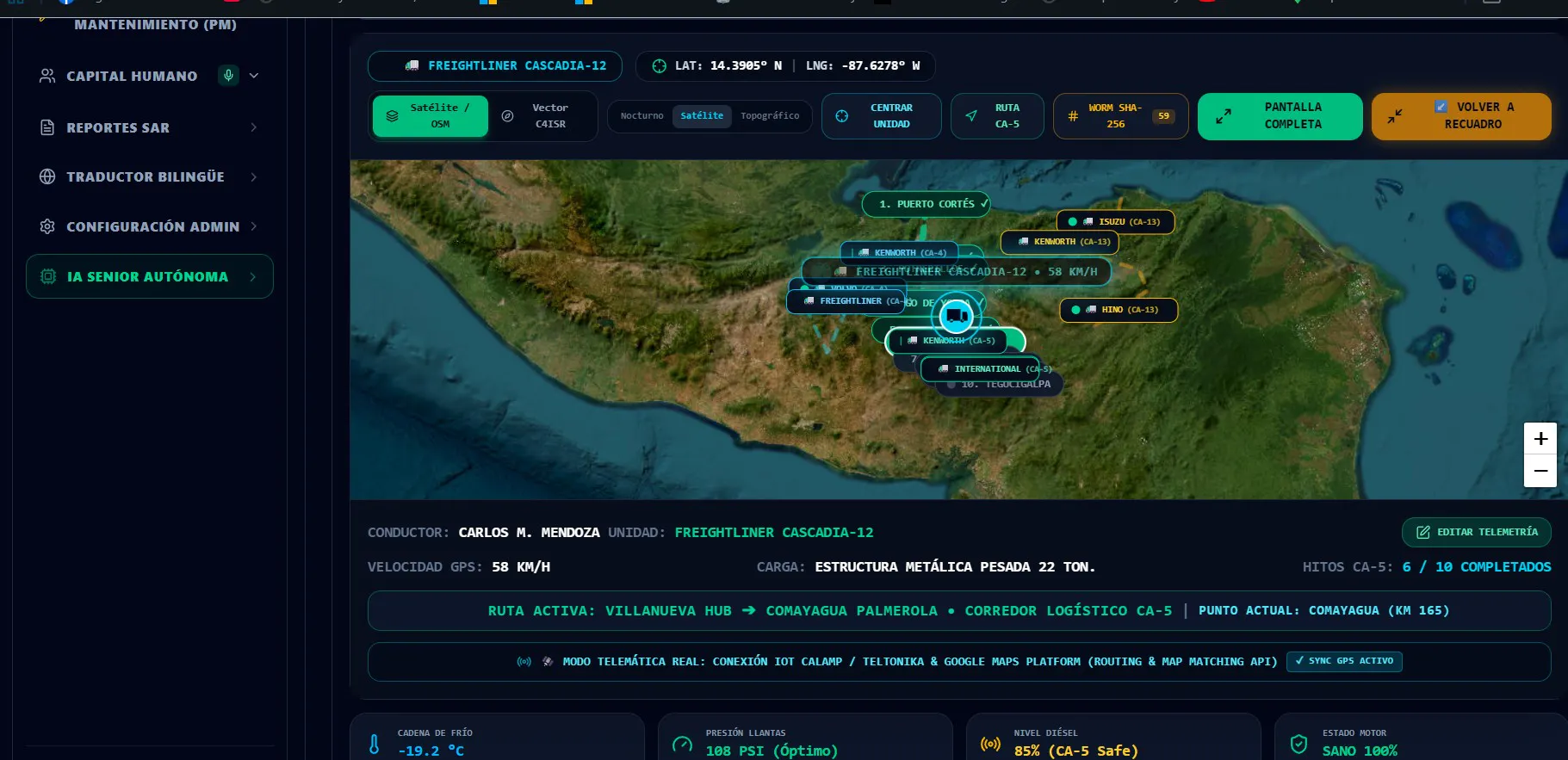This screenshot has height=760, width=1568.
Task: Click the 6 / 10 Completados milestones text
Action: [1477, 567]
